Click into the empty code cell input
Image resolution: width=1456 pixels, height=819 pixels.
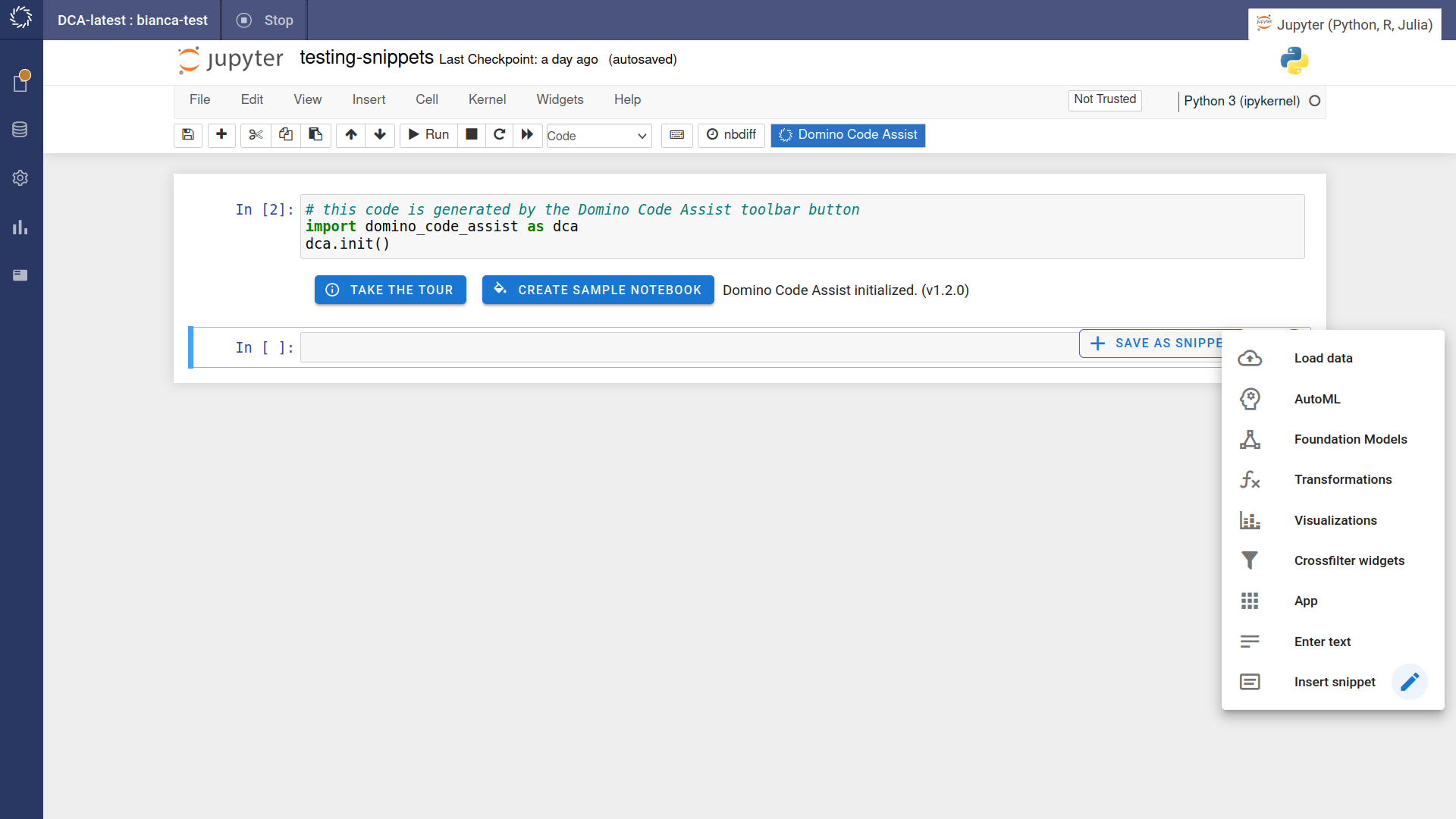tap(689, 347)
